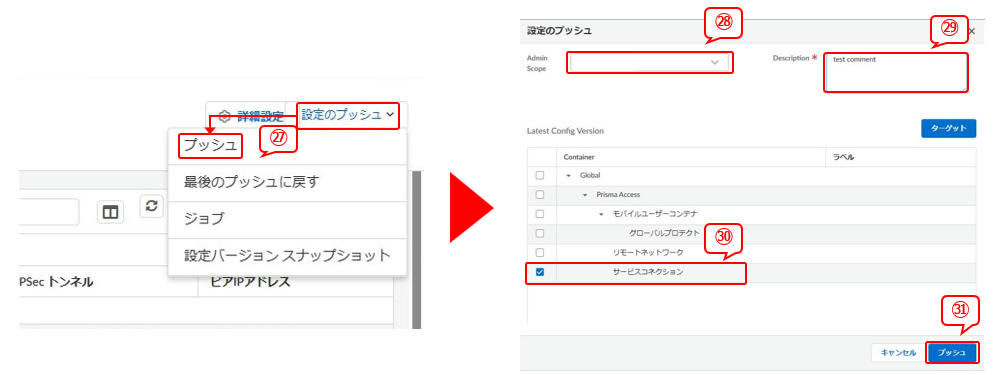
Task: Collapse the Global tree node arrow
Action: pyautogui.click(x=569, y=175)
